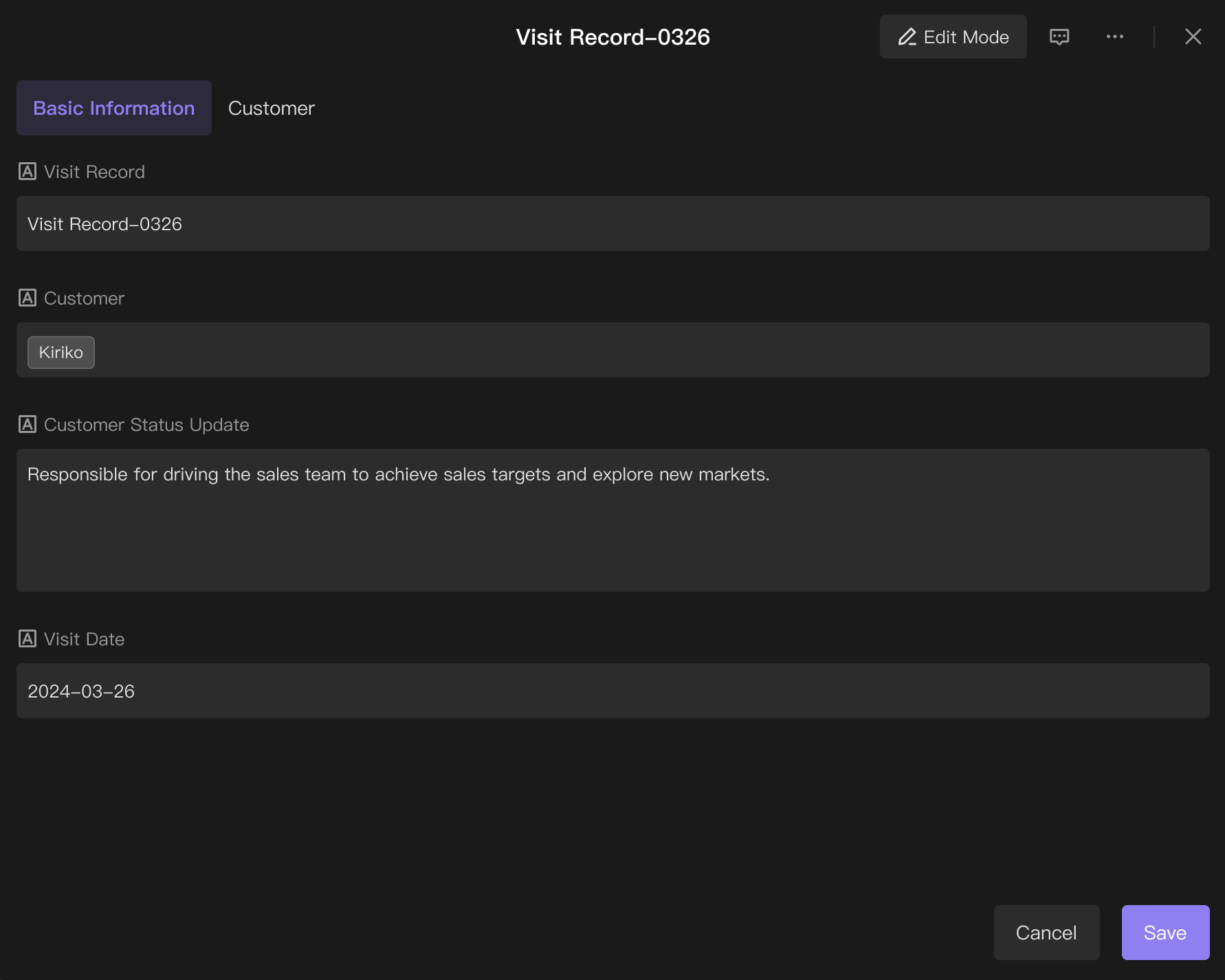Viewport: 1225px width, 980px height.
Task: Select the Visit Date field 2024-03-26
Action: 612,691
